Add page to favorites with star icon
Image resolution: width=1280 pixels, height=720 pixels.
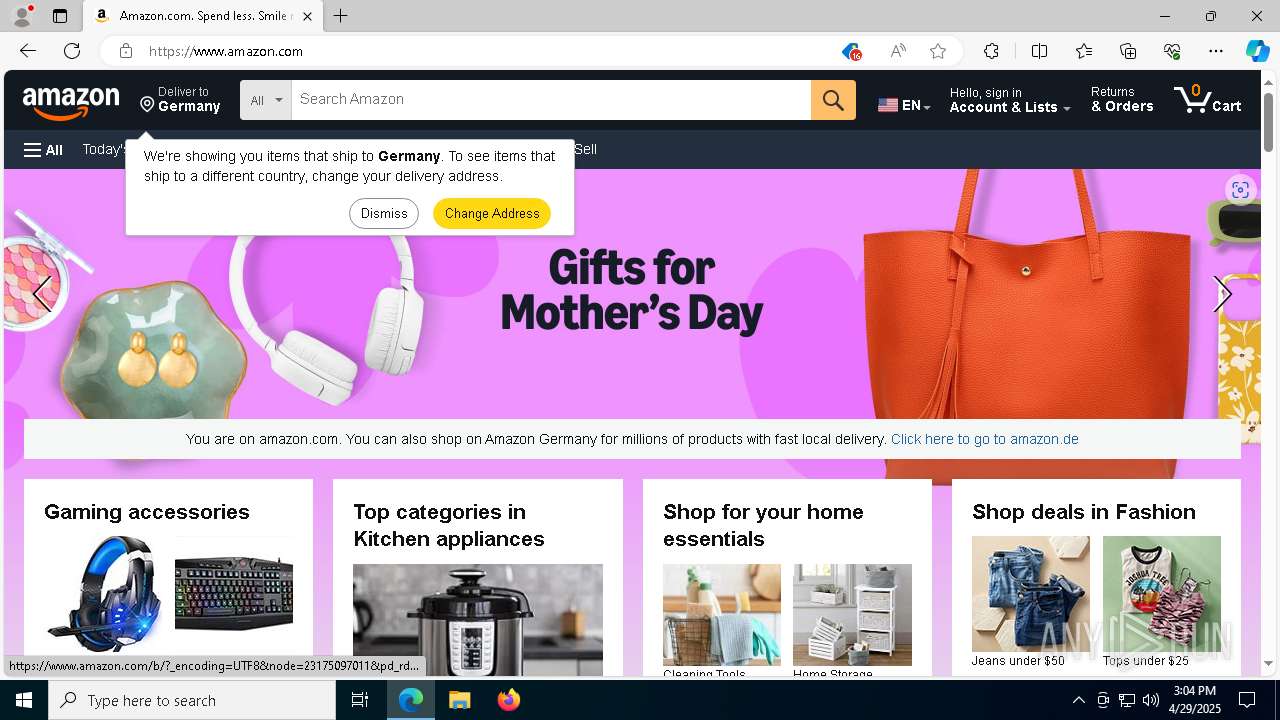point(938,51)
